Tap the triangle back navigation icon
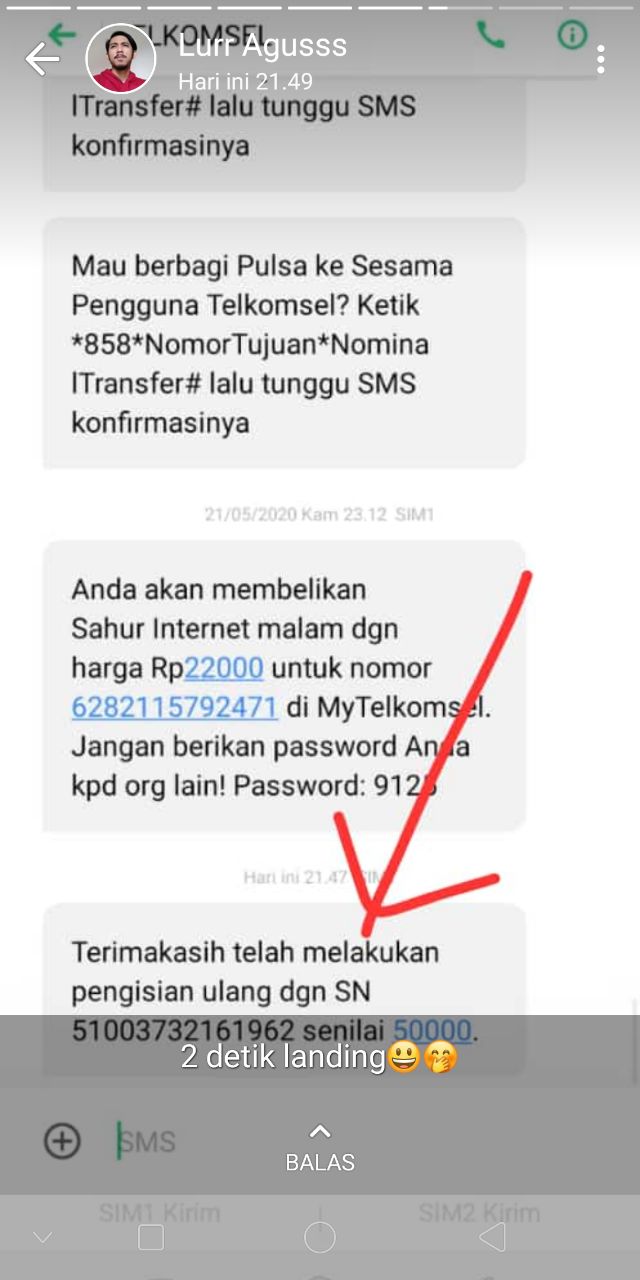The height and width of the screenshot is (1280, 640). 492,1237
